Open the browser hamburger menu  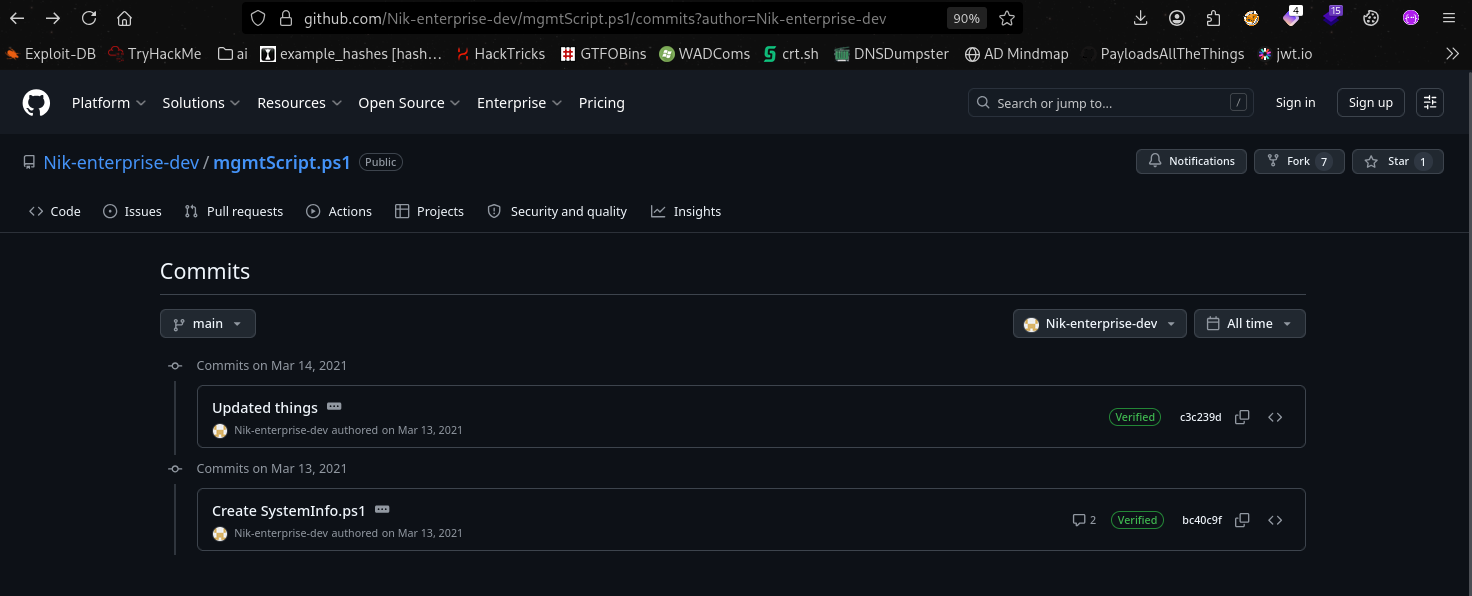[1447, 18]
